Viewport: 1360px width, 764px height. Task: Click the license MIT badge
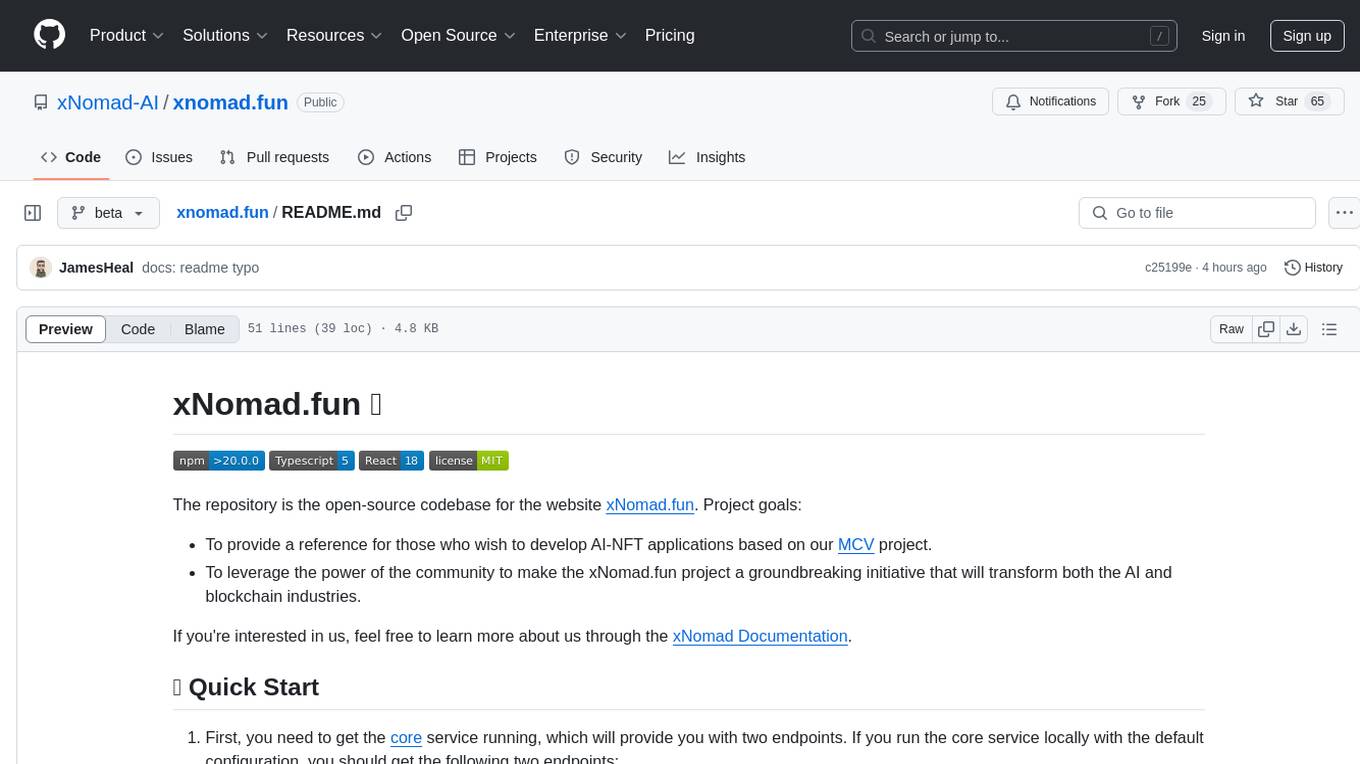(469, 461)
